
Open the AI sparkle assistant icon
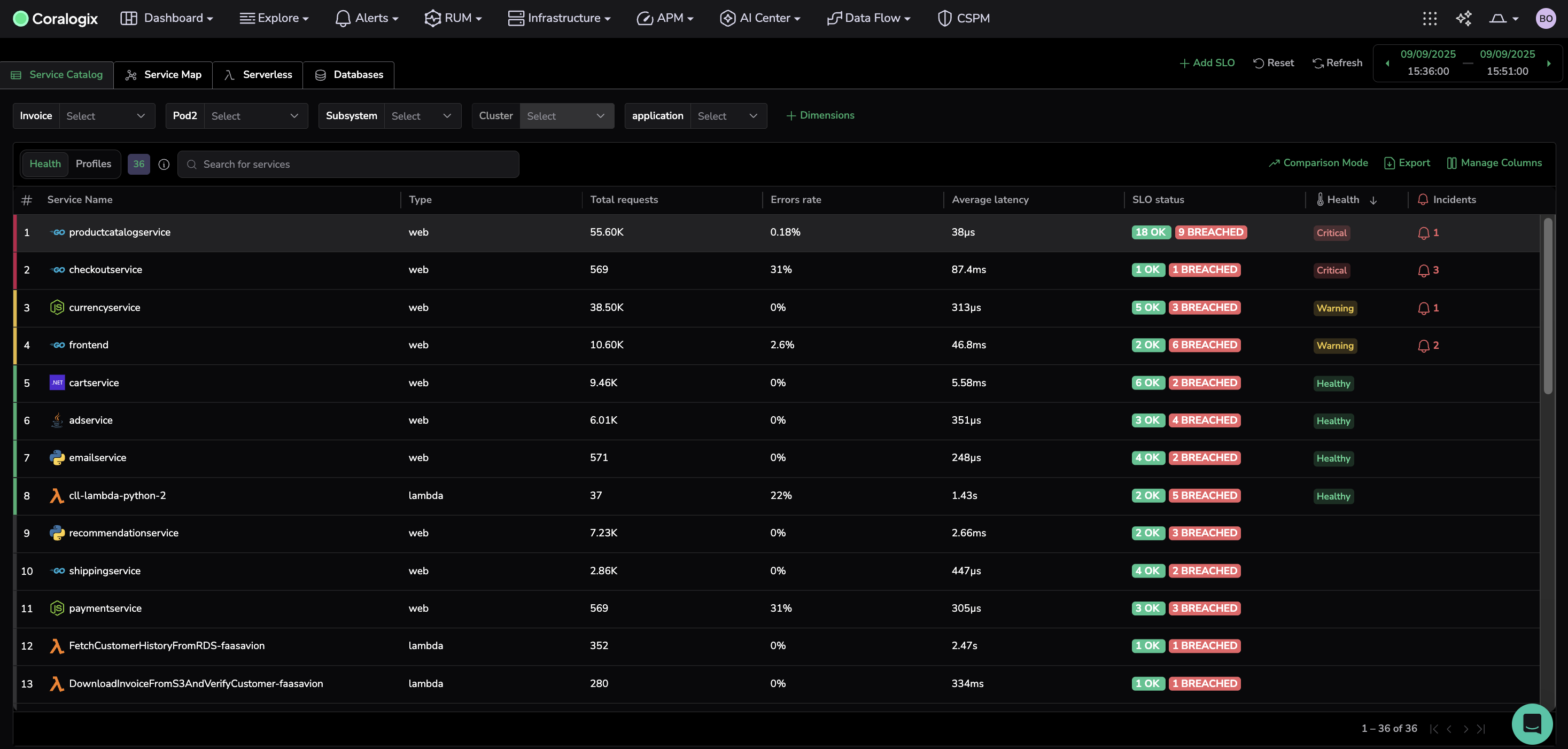(1463, 18)
